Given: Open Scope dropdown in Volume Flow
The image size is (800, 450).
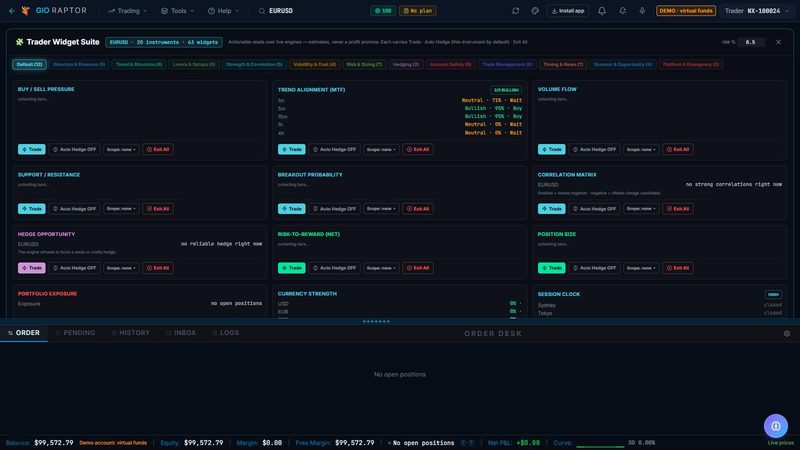Looking at the screenshot, I should (x=641, y=149).
